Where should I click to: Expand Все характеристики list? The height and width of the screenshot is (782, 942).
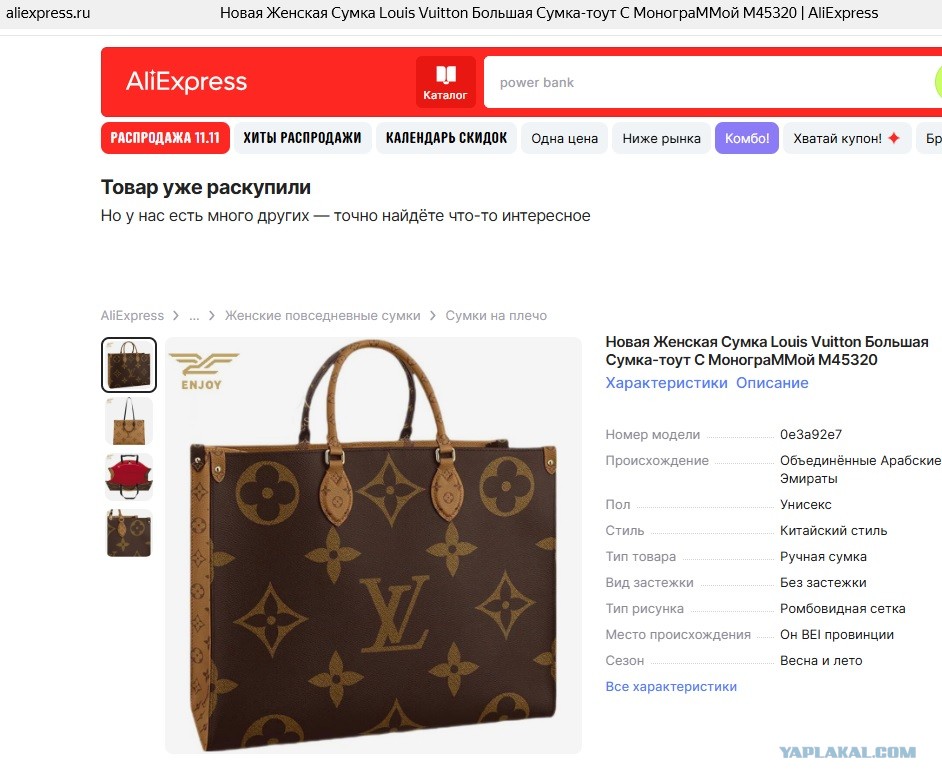[x=671, y=687]
